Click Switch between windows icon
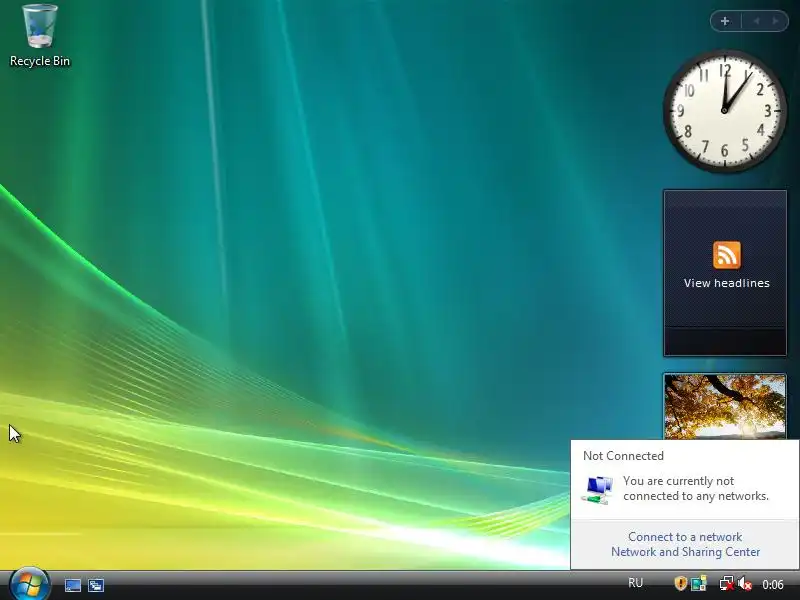This screenshot has height=600, width=800. pos(95,585)
